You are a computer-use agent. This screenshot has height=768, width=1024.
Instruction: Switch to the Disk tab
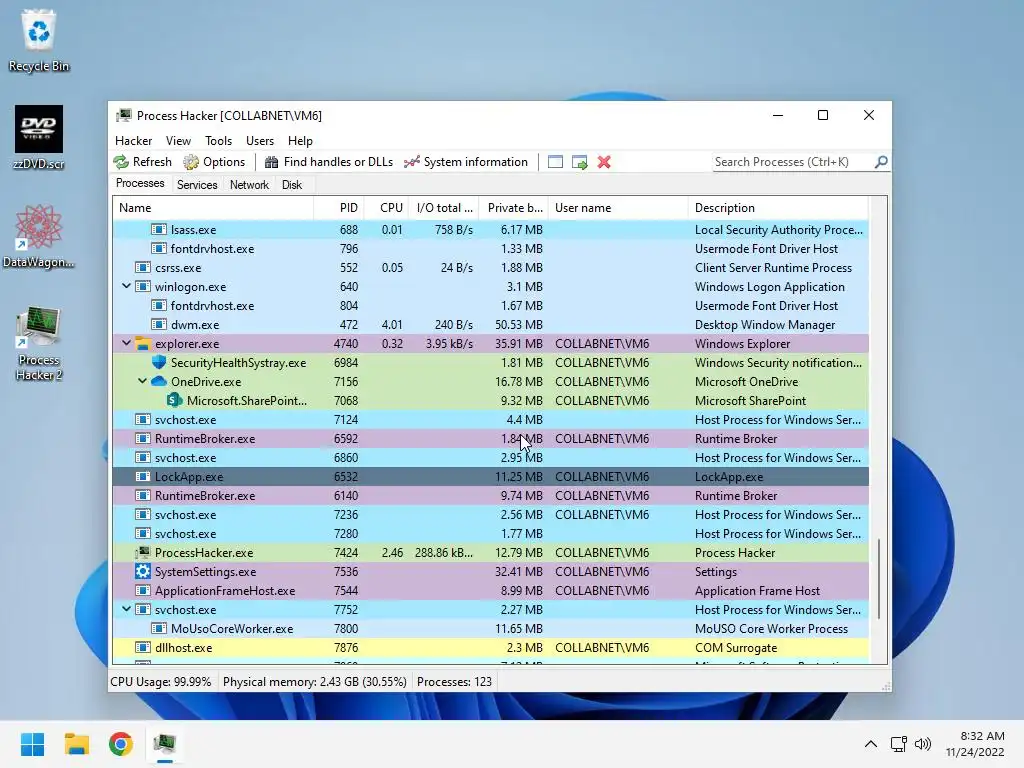click(x=292, y=185)
